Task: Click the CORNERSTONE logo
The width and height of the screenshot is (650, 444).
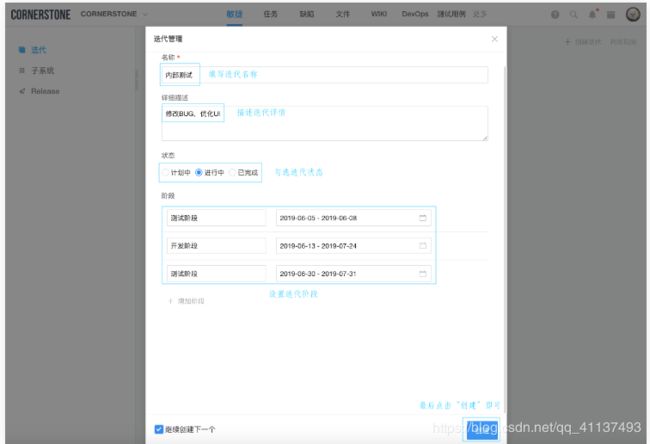Action: pyautogui.click(x=41, y=15)
